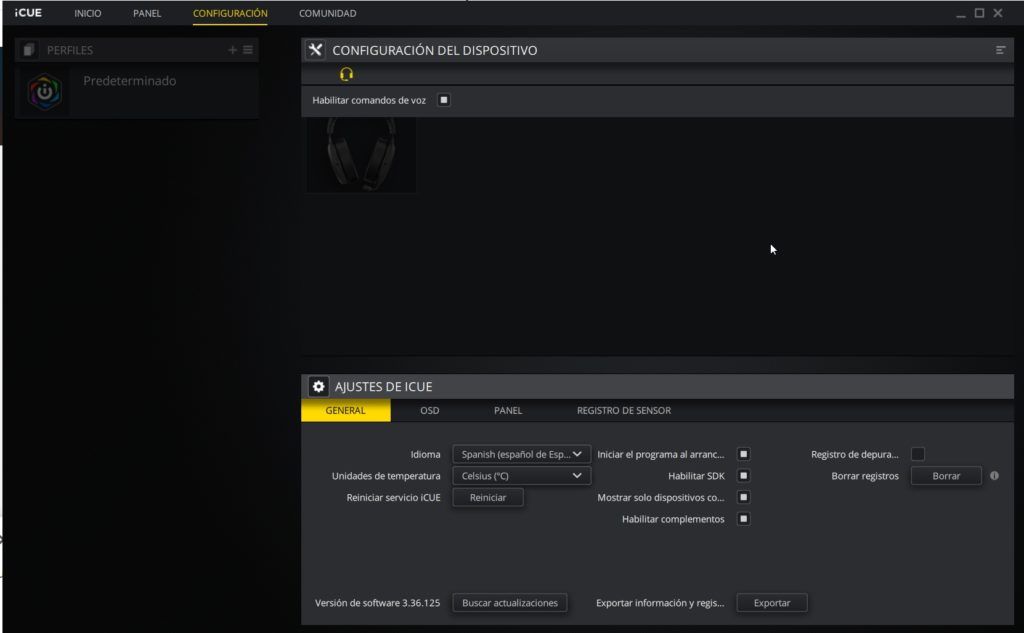The height and width of the screenshot is (633, 1024).
Task: Open the Comunidad tab
Action: pyautogui.click(x=327, y=13)
